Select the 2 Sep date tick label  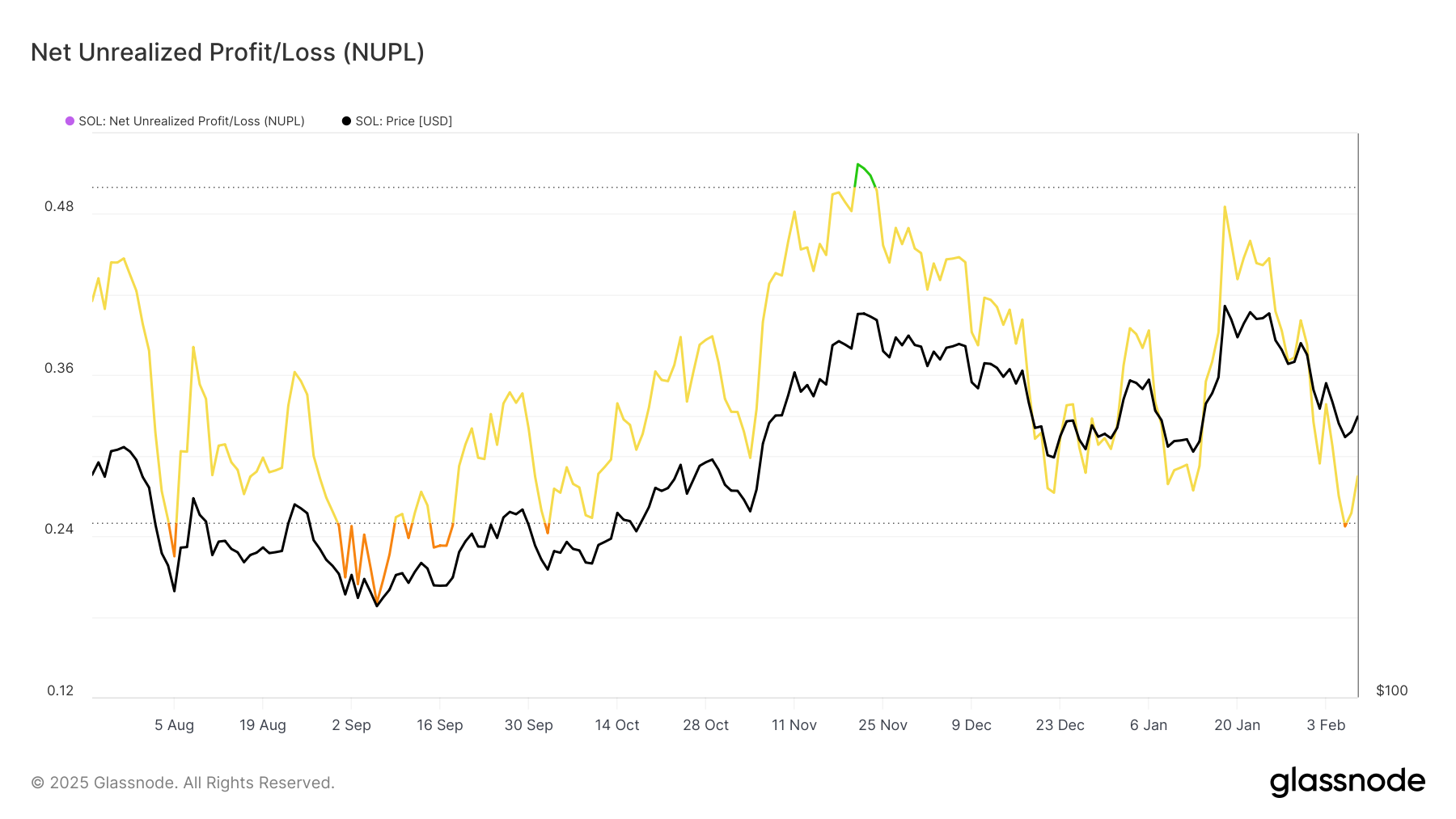pos(351,725)
